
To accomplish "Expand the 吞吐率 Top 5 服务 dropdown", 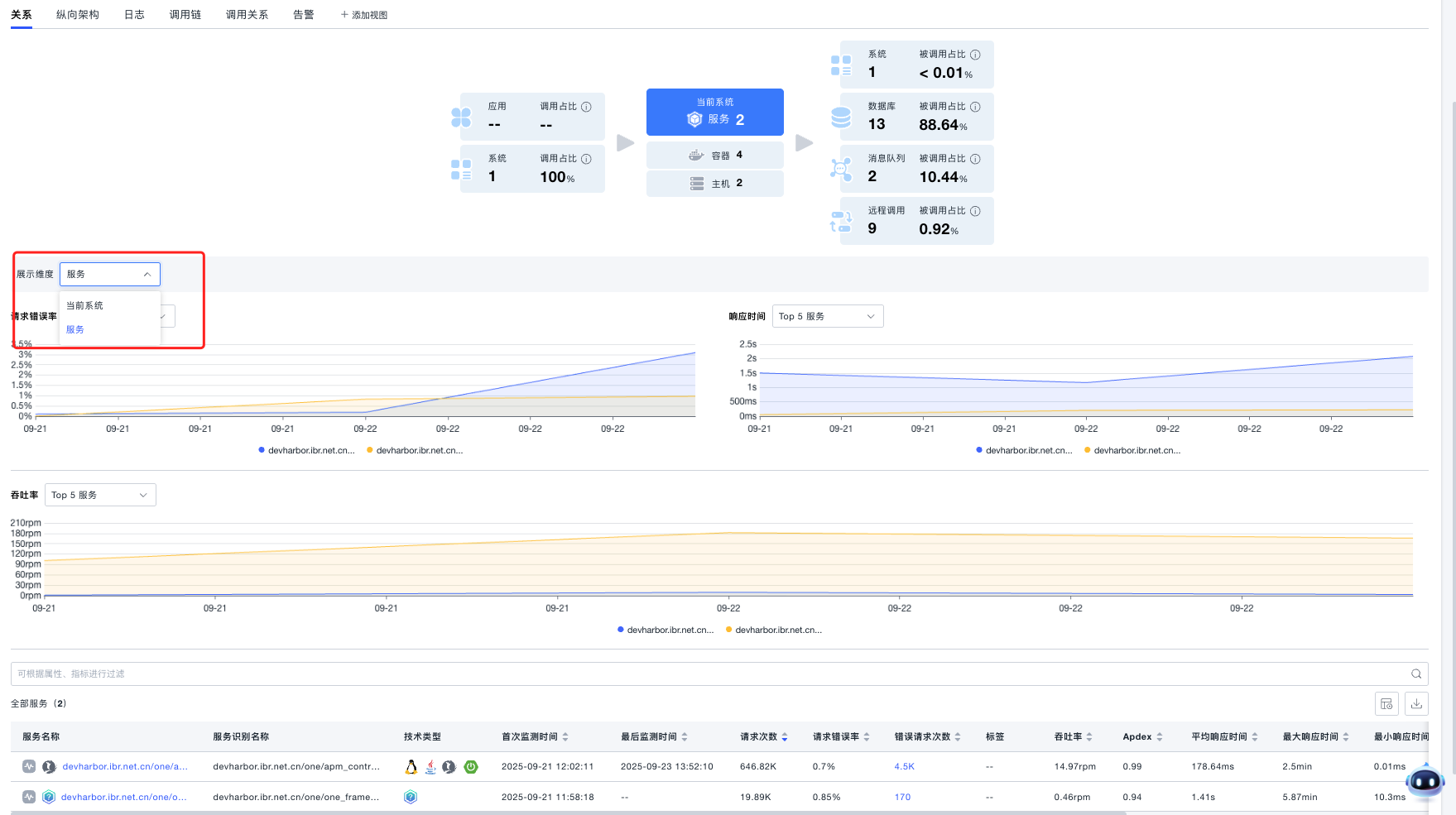I will click(x=100, y=496).
